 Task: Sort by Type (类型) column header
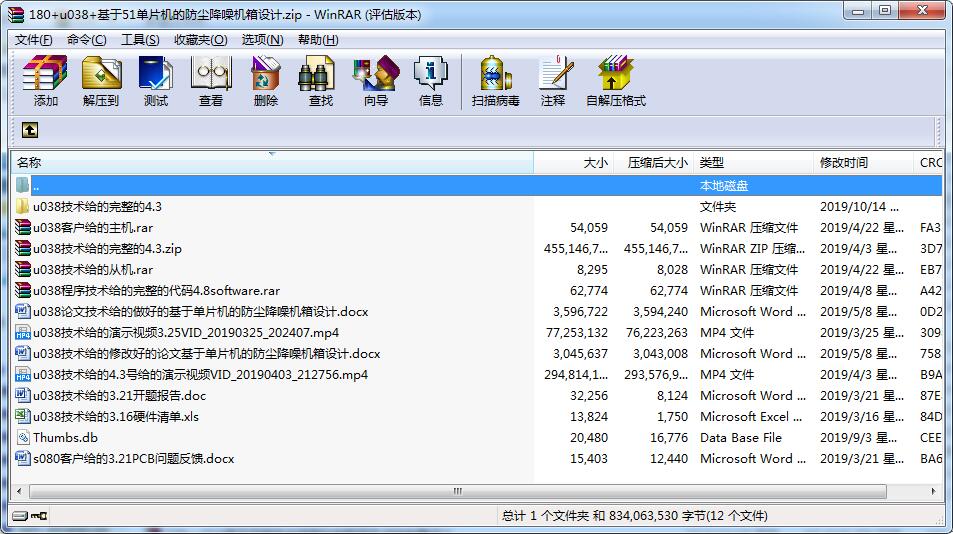pos(753,163)
